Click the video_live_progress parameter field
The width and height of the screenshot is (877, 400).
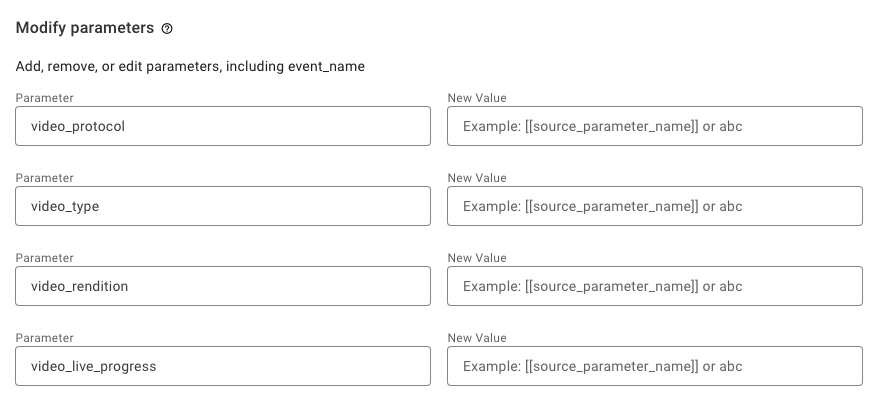tap(223, 366)
